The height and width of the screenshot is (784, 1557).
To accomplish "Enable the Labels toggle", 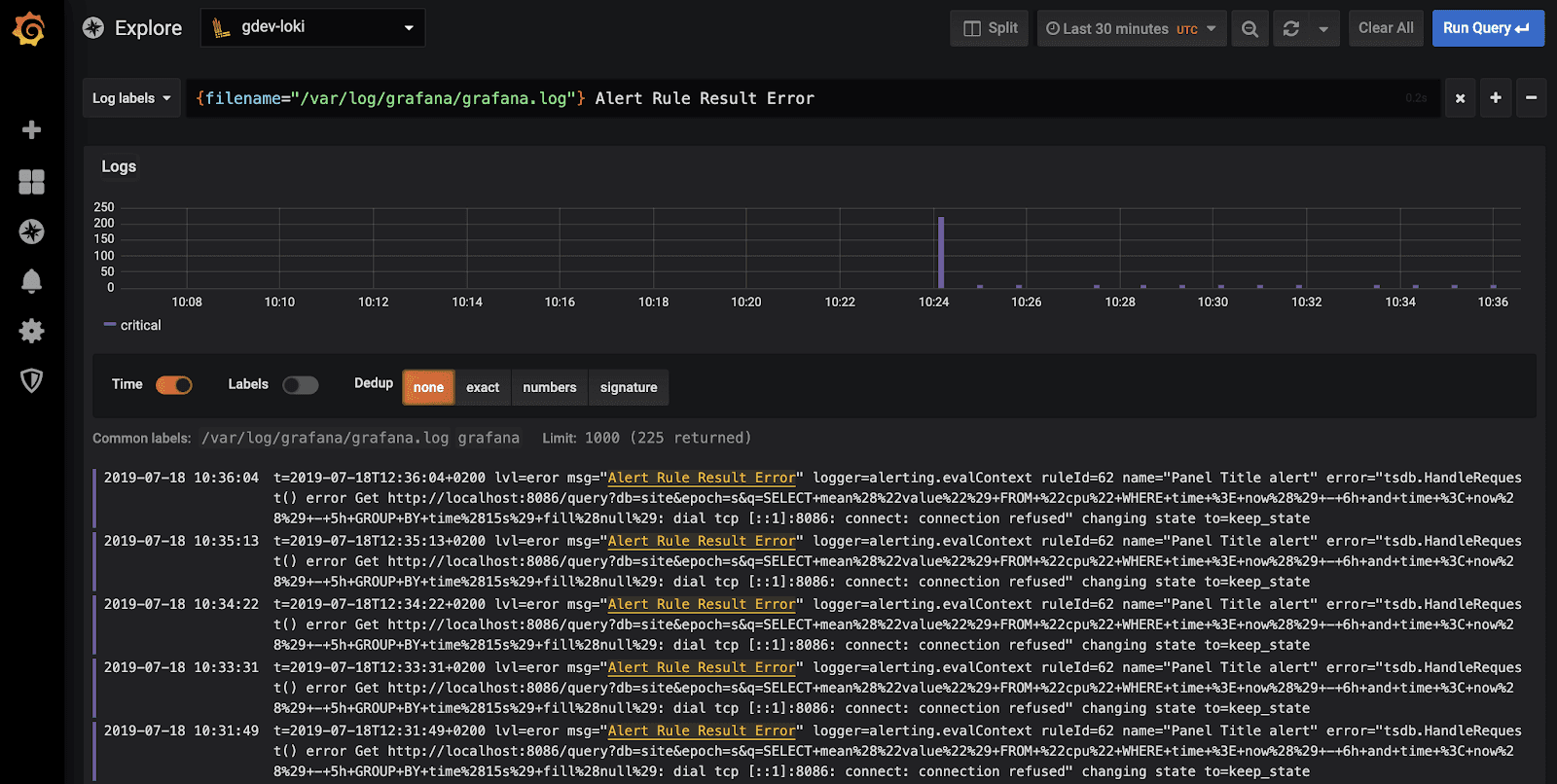I will (x=300, y=385).
